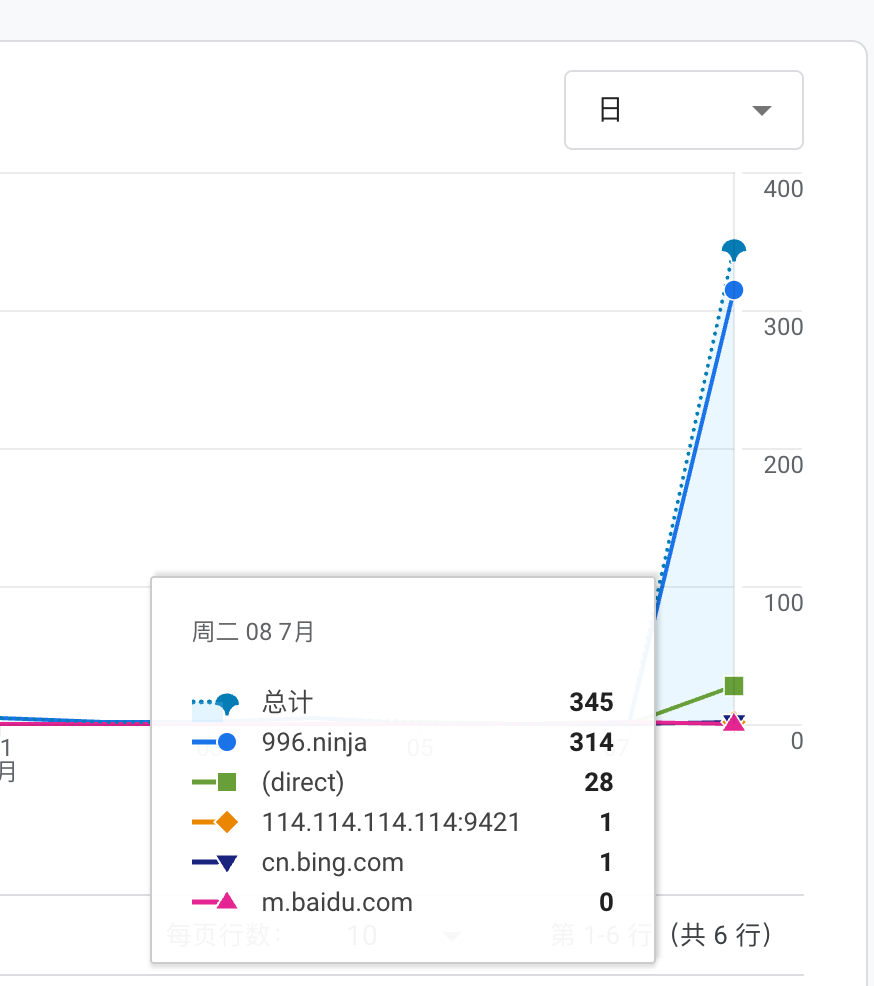Click the 314 value for 996.ninja
Image resolution: width=874 pixels, height=986 pixels.
pos(591,742)
